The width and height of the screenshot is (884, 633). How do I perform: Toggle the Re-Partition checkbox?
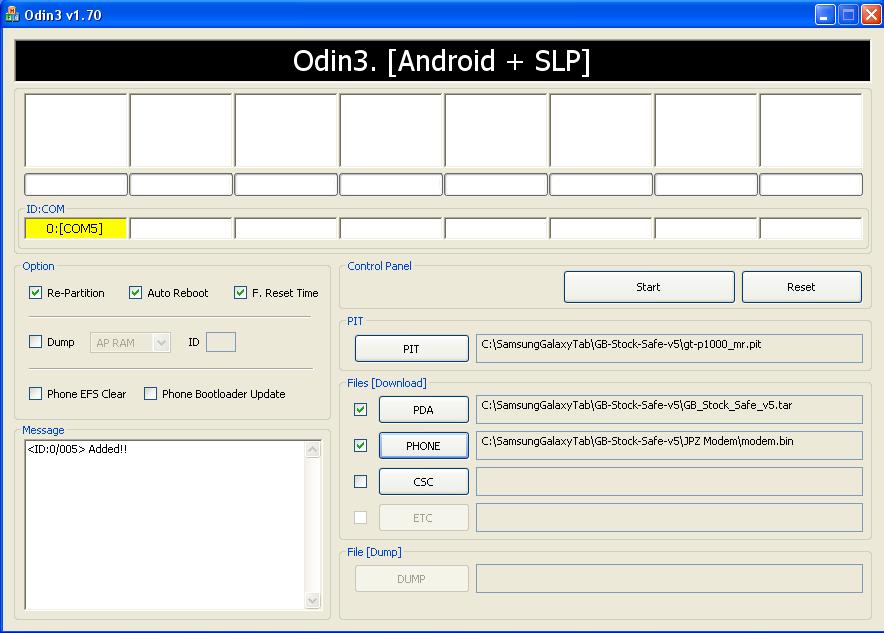[36, 293]
